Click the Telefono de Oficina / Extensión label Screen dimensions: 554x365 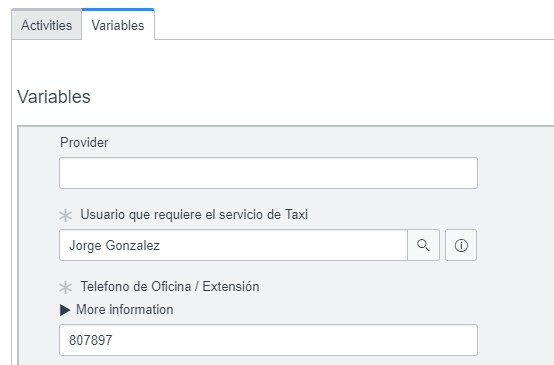pyautogui.click(x=170, y=286)
